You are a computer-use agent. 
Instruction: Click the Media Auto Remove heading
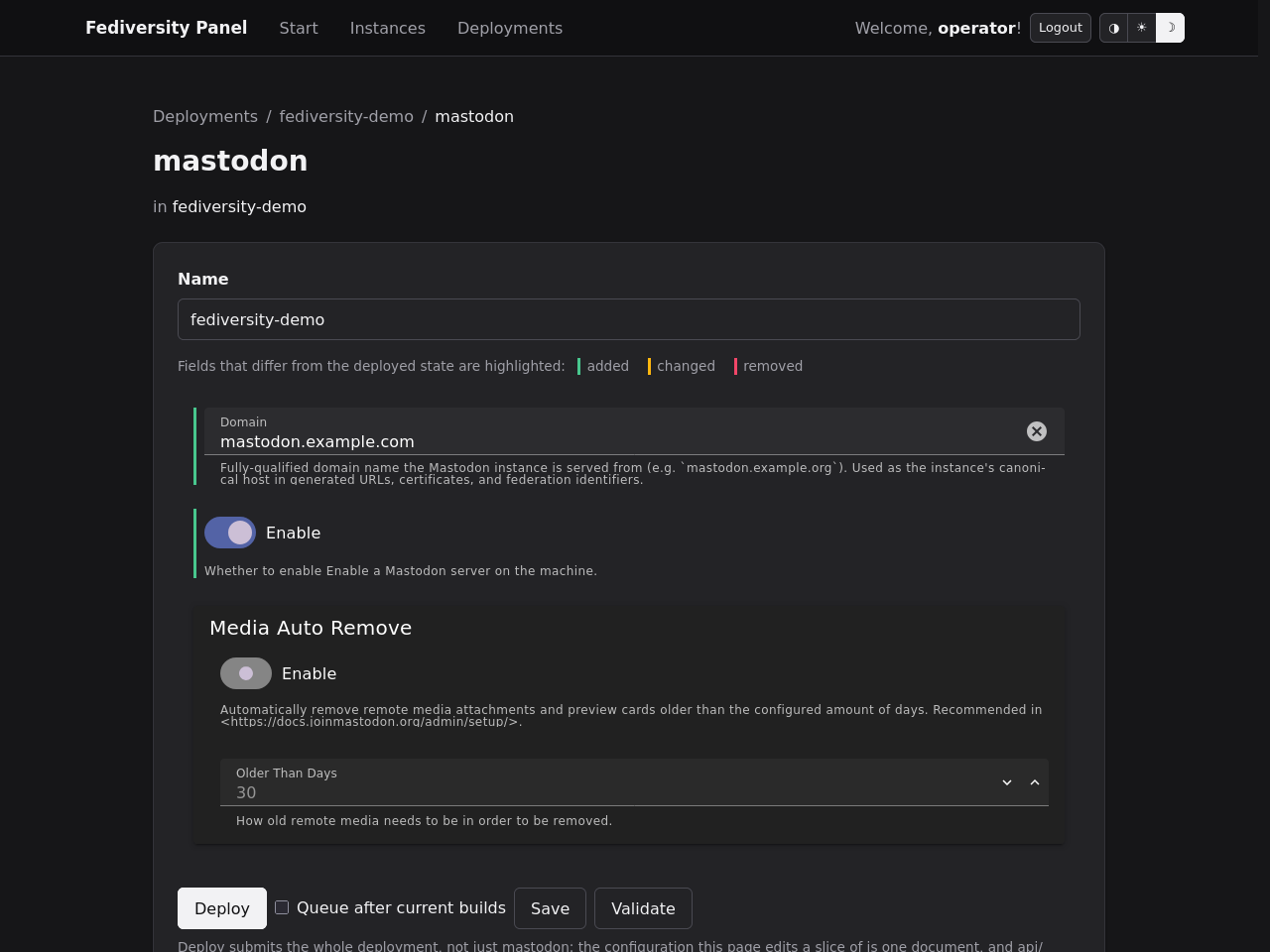click(x=311, y=628)
